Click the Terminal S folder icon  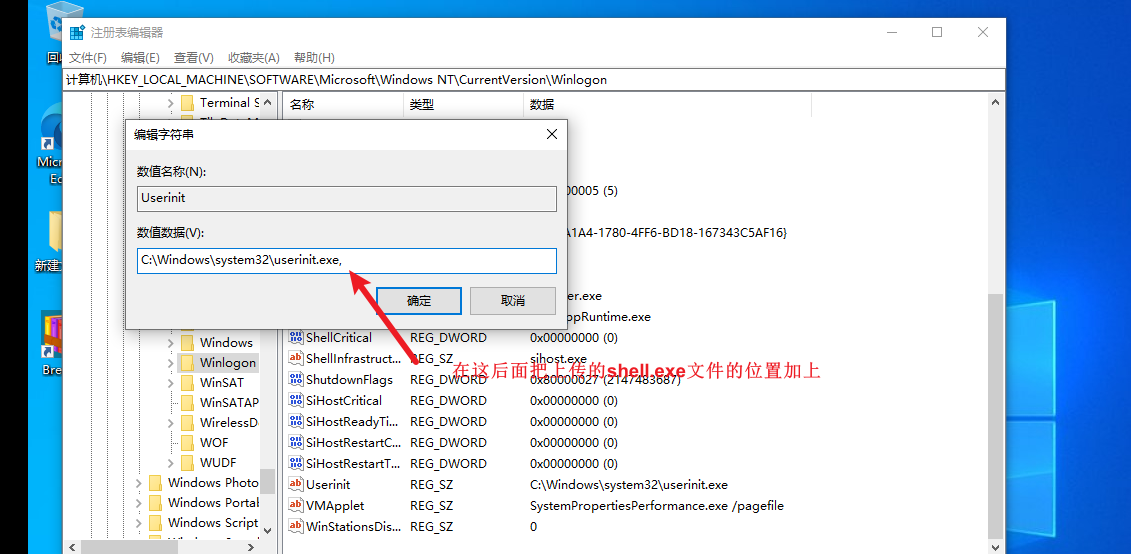(188, 102)
